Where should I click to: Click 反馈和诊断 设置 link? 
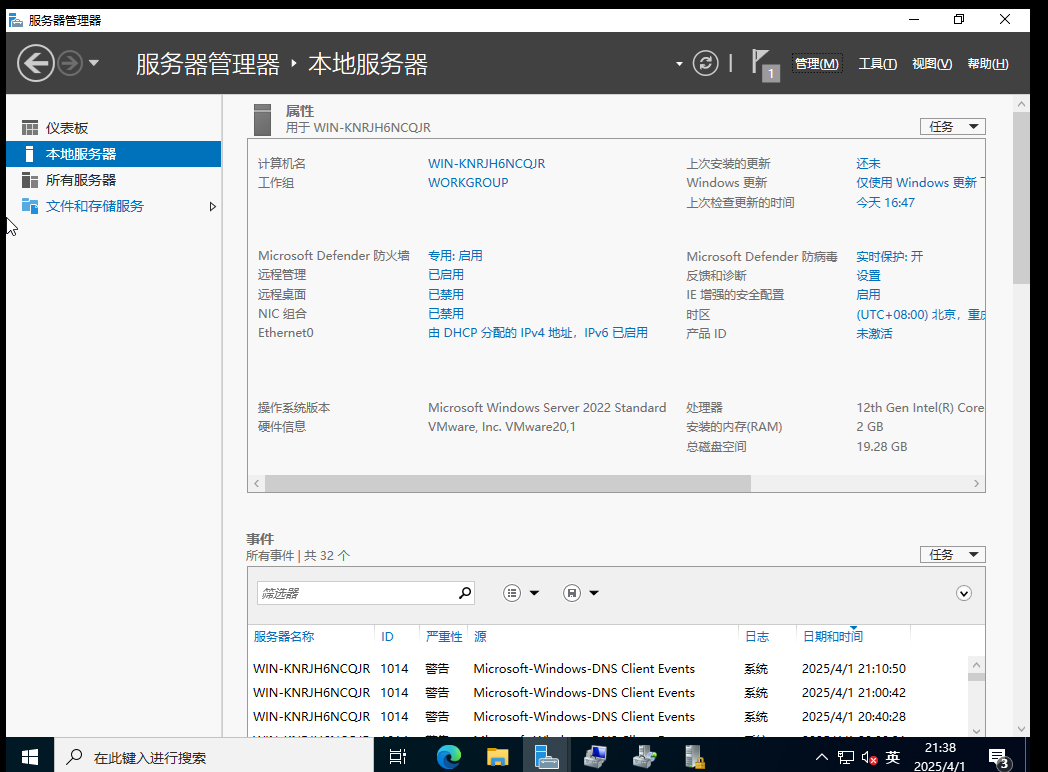point(868,275)
